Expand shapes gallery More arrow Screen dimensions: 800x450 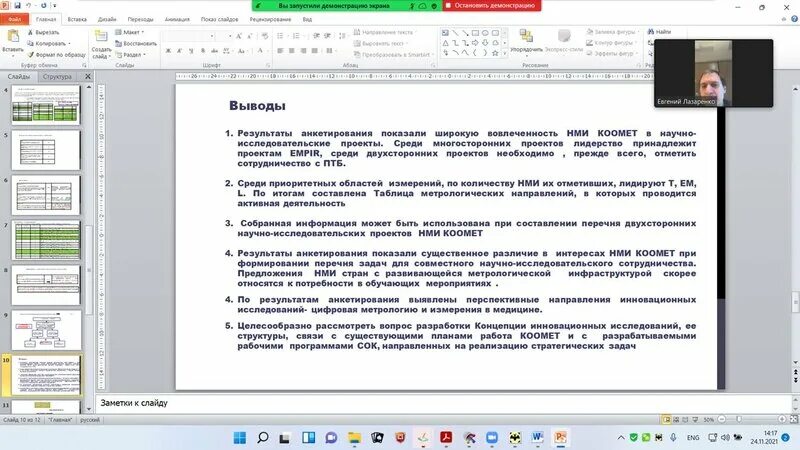pos(505,53)
